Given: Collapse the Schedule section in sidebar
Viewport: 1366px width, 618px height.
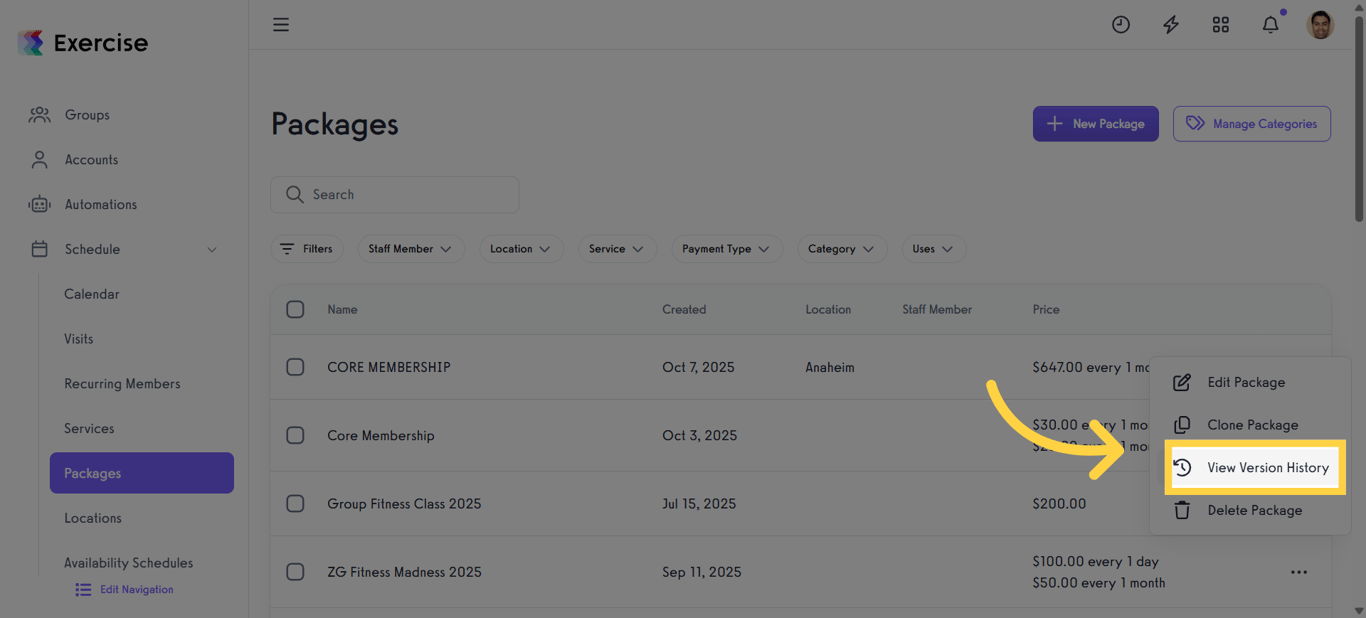Looking at the screenshot, I should pos(211,249).
